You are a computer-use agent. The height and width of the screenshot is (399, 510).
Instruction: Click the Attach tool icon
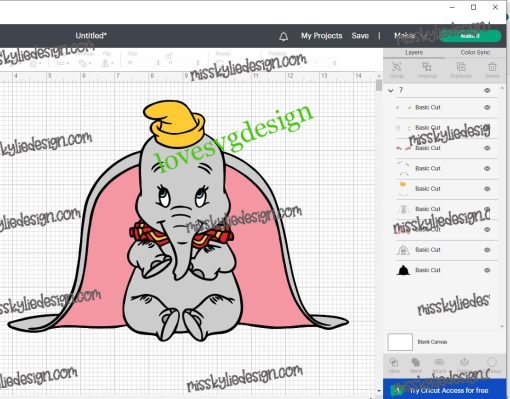439,362
